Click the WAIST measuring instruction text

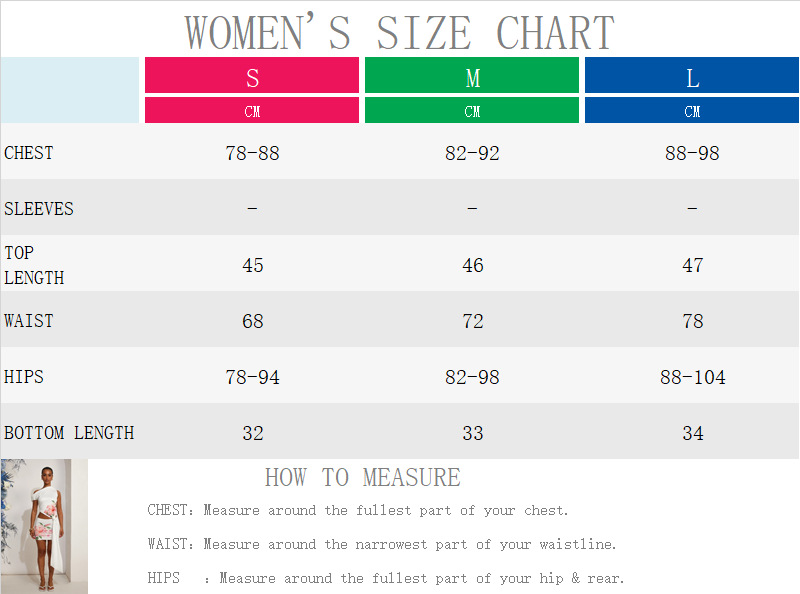pos(382,544)
